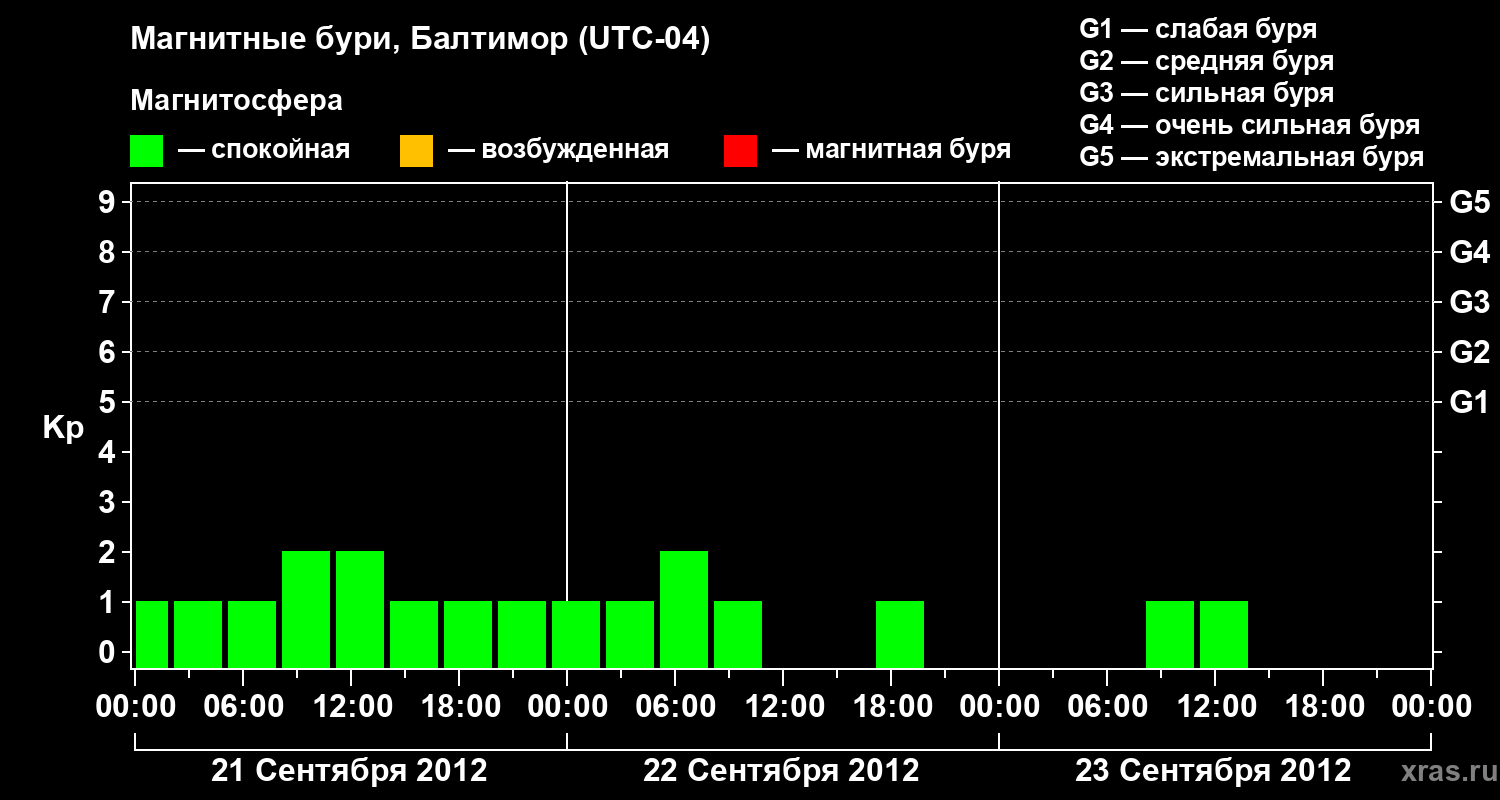Viewport: 1500px width, 800px height.
Task: Click the 21:00–24:00 bar on 21 Сентября
Action: (522, 634)
